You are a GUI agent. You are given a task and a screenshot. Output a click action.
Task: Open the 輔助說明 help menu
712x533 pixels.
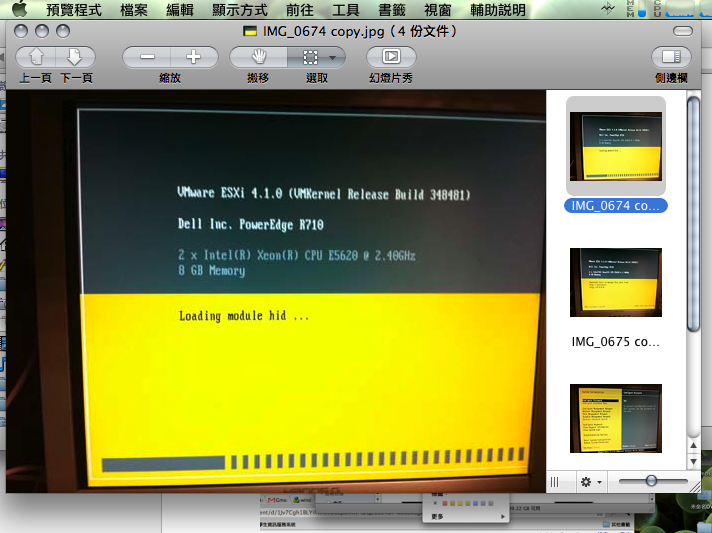498,10
